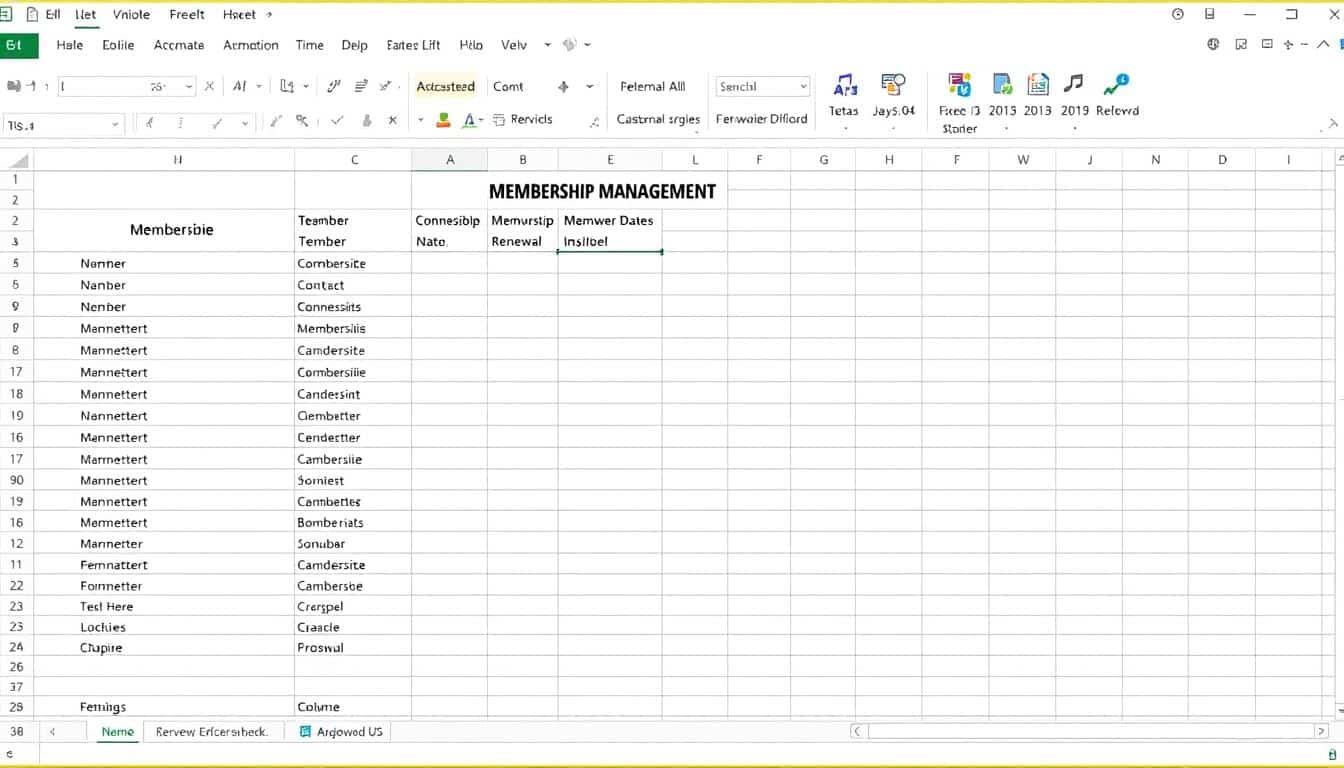The width and height of the screenshot is (1344, 768).
Task: Click the JayS.04 icon in the ribbon
Action: click(x=893, y=85)
